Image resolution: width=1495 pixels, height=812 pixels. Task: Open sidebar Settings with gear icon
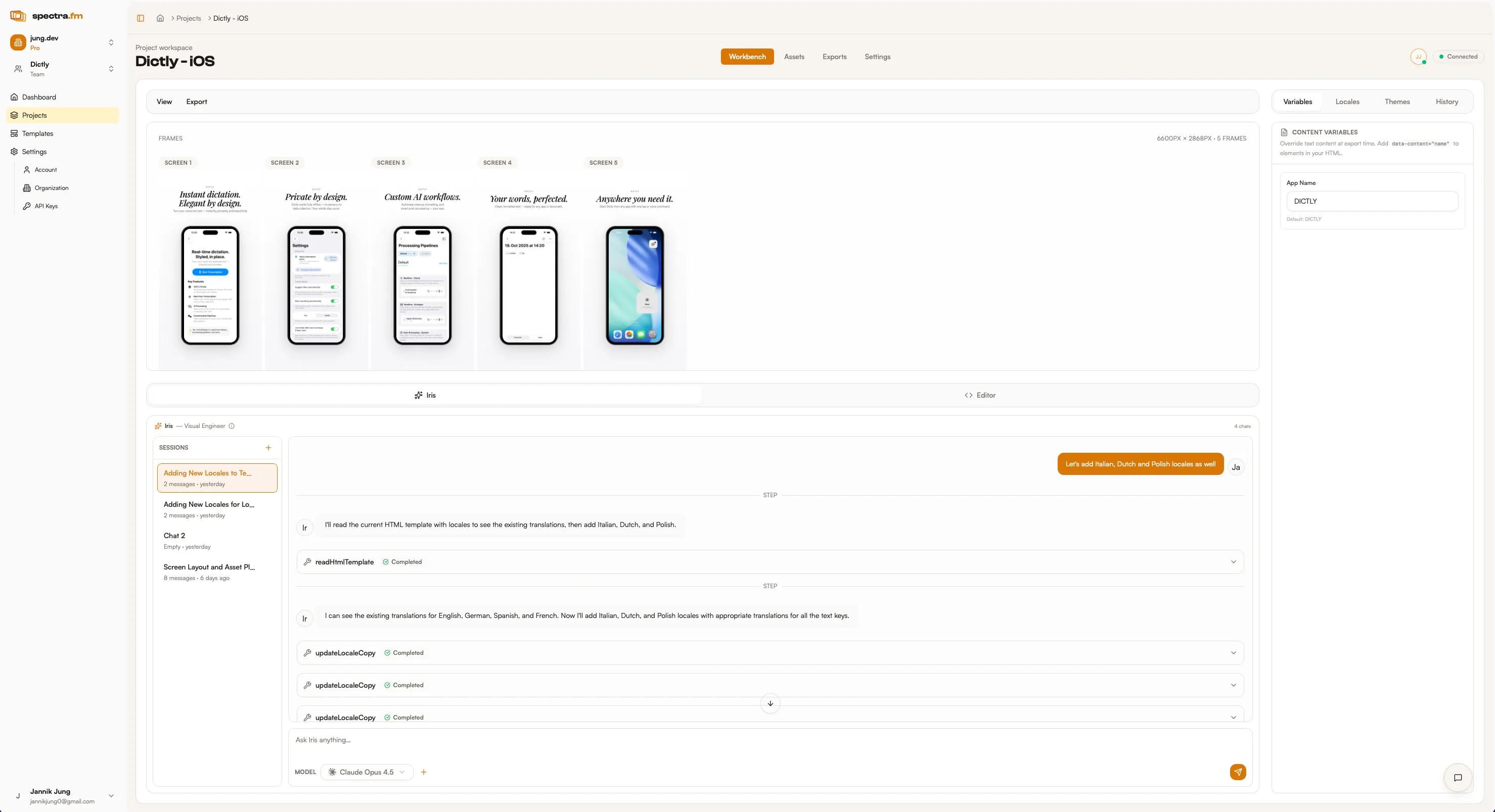tap(63, 152)
